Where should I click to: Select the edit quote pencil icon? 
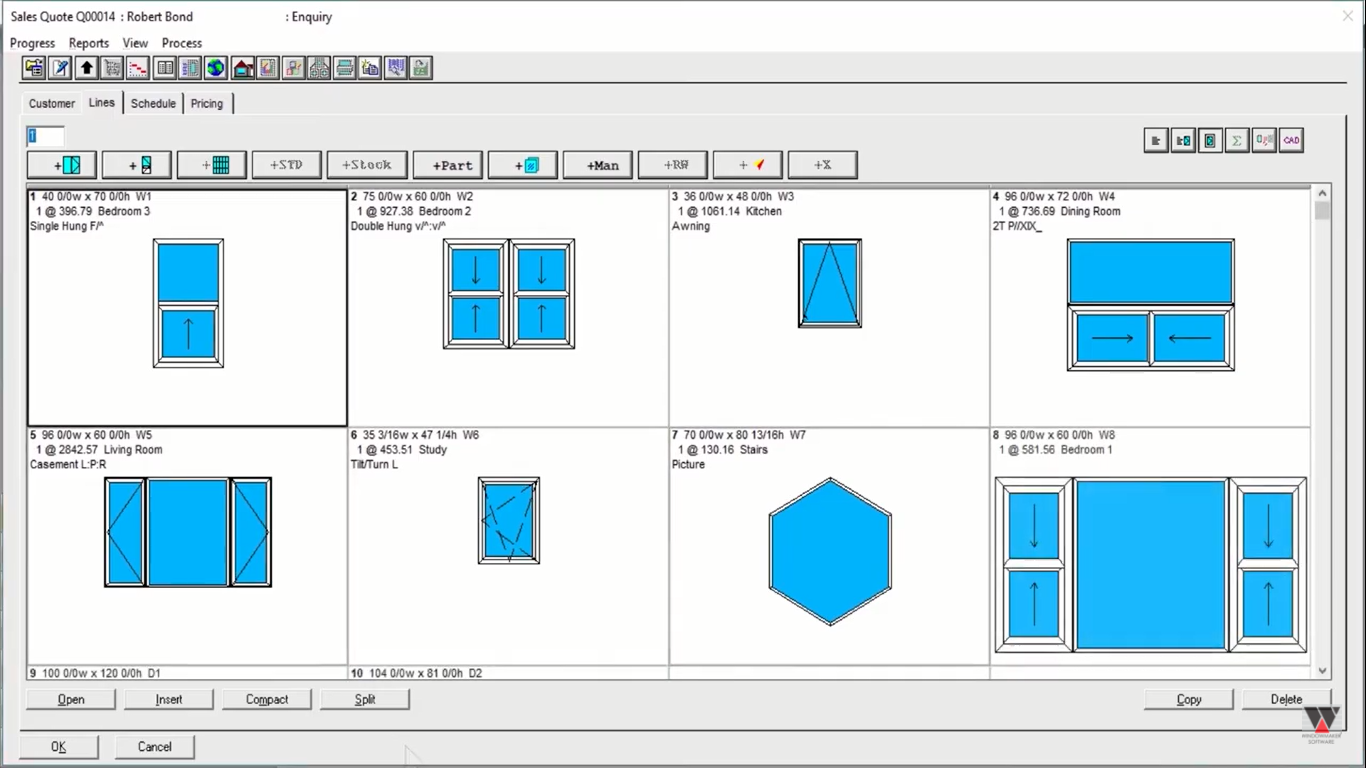click(x=58, y=67)
